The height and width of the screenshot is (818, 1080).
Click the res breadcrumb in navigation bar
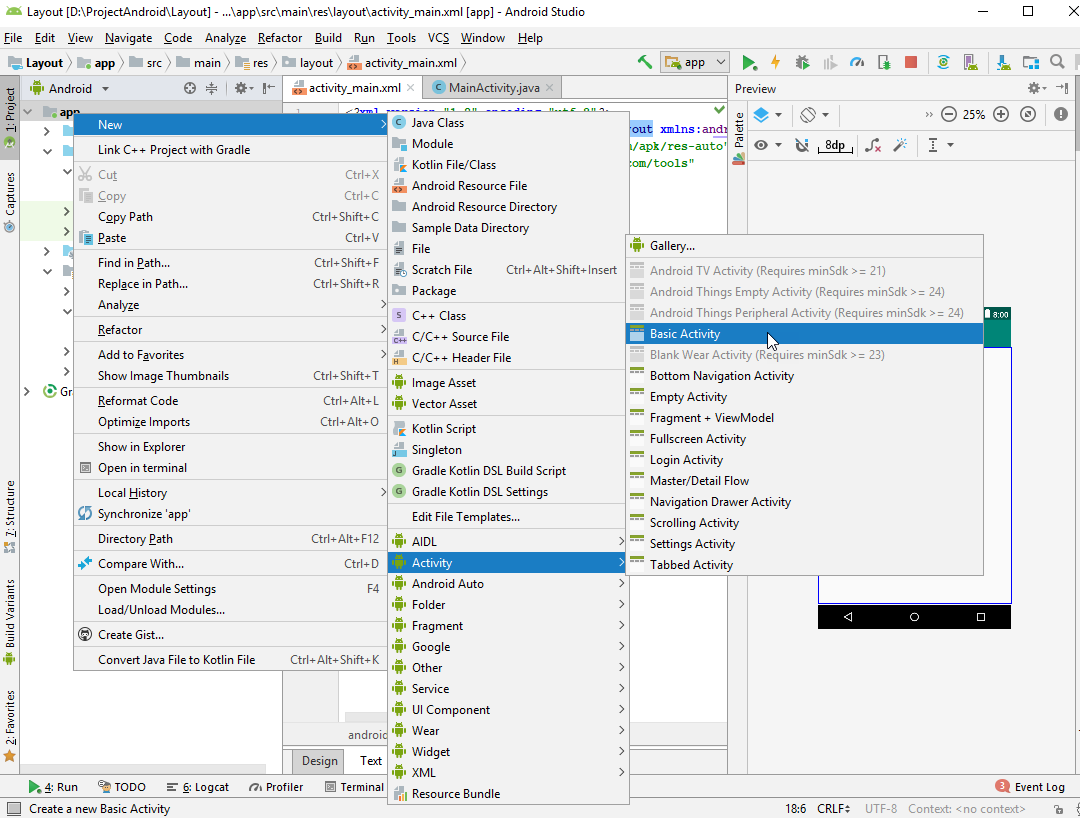(x=252, y=63)
